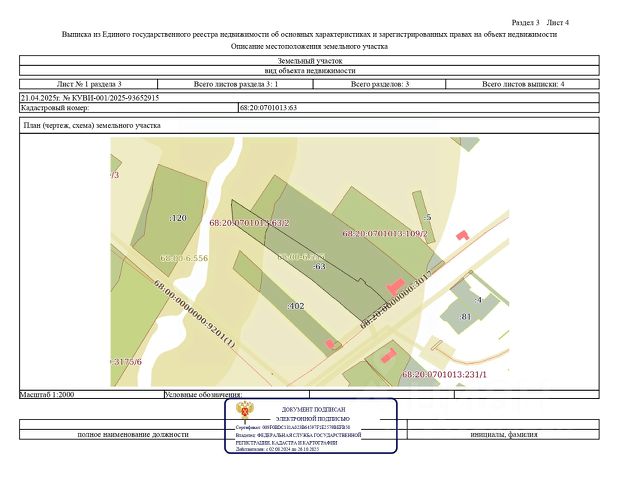
Task: Click the ':63' parcel label on the map
Action: tap(319, 267)
